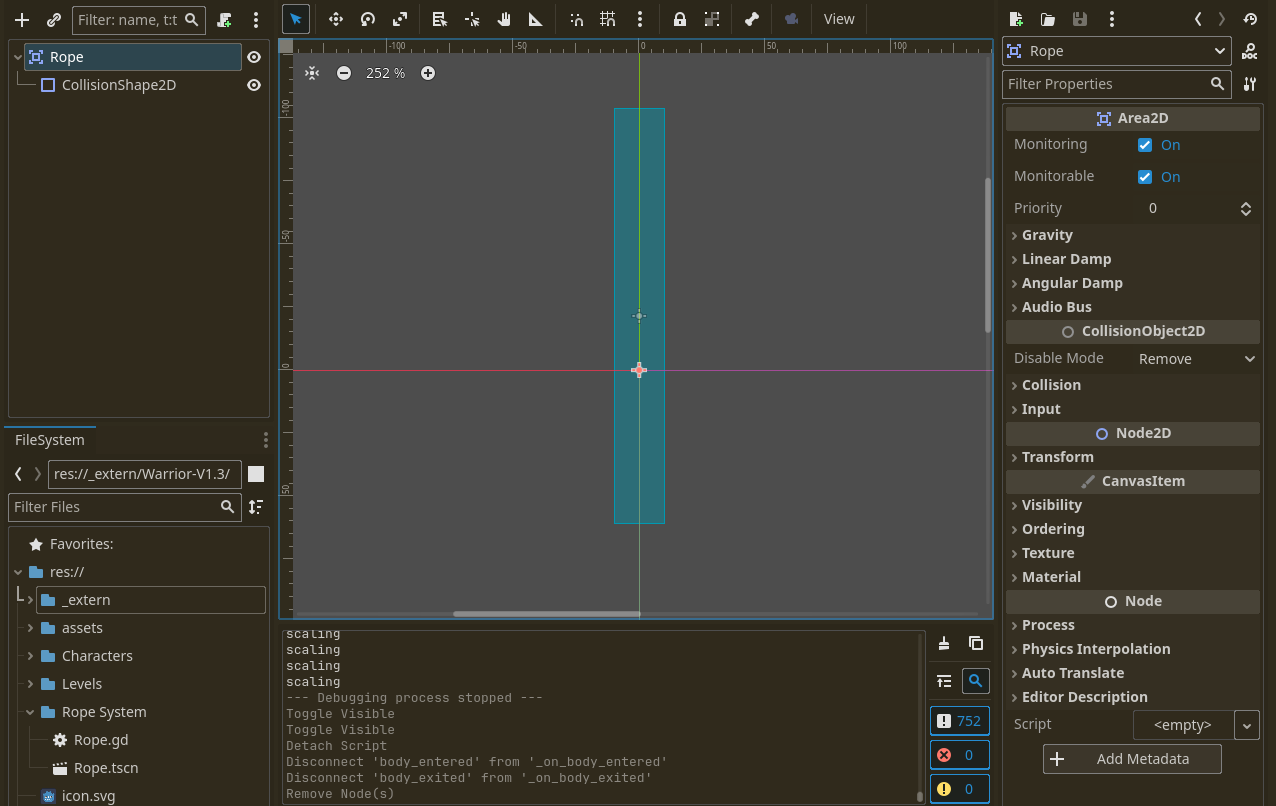Activate the Scale Mode tool

(x=400, y=19)
